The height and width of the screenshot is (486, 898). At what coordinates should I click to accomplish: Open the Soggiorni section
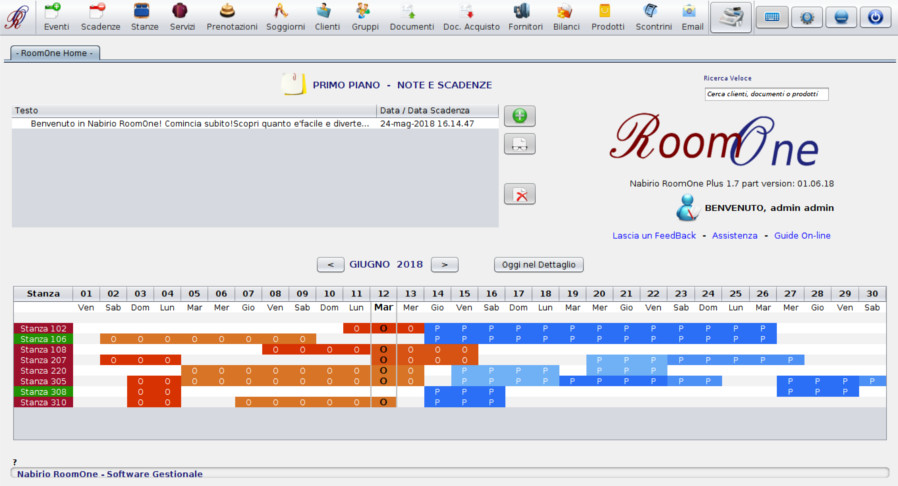tap(285, 17)
